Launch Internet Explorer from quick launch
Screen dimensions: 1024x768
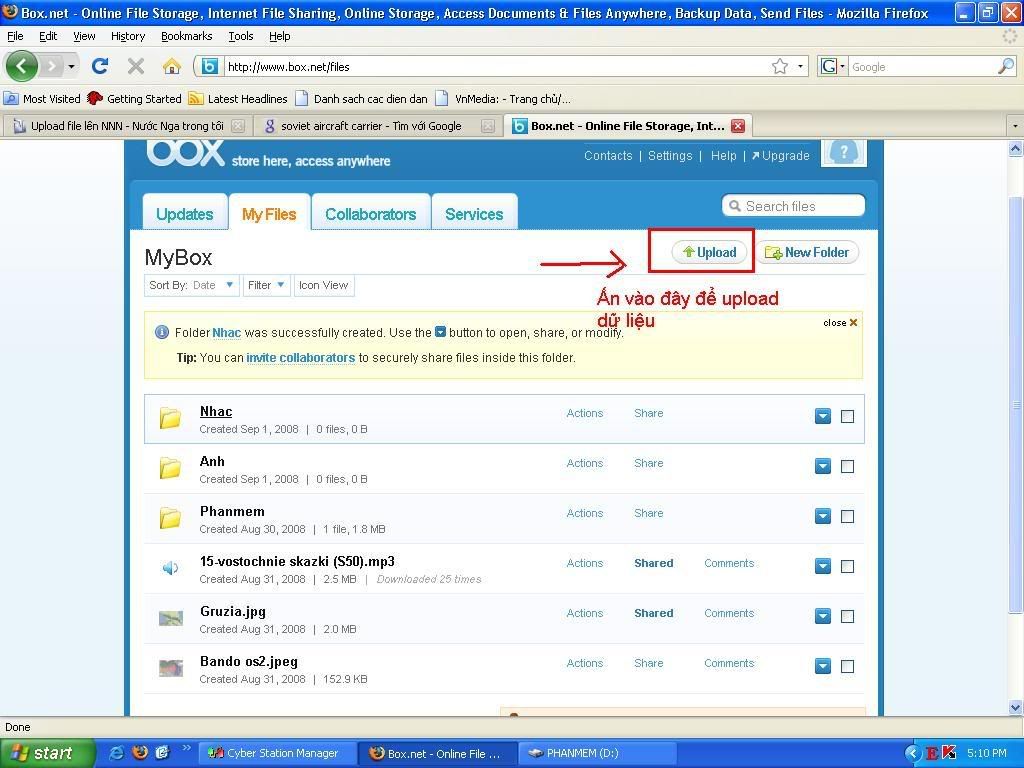tap(117, 753)
